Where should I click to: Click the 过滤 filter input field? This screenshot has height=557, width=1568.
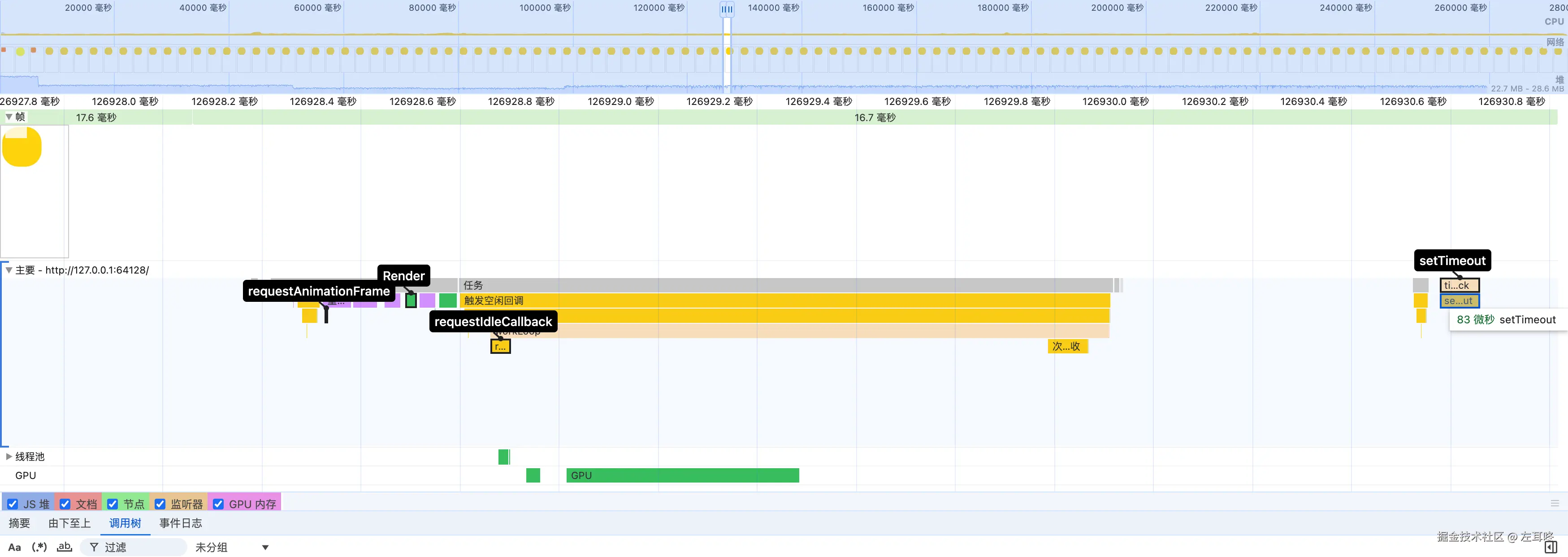[x=140, y=547]
